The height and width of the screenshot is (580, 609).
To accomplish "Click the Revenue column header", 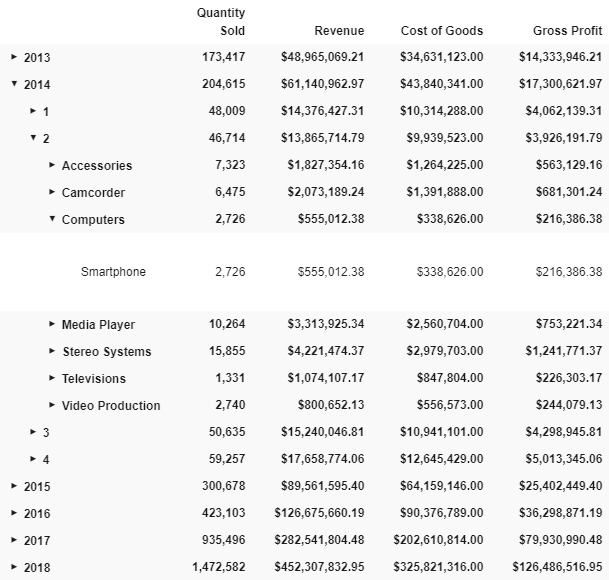I will click(339, 31).
